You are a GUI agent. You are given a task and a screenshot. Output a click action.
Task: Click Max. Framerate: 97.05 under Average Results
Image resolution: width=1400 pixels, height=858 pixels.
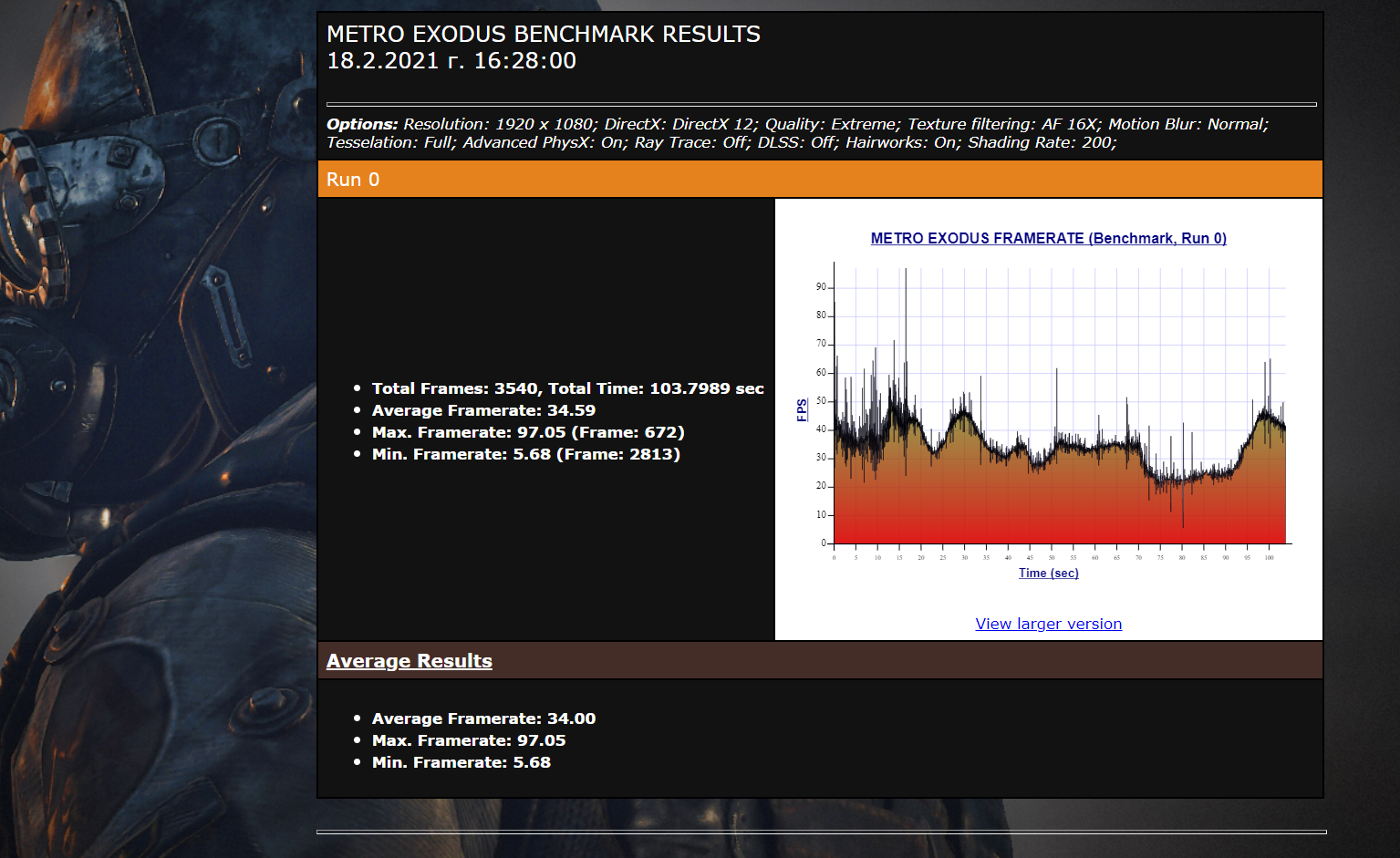pos(469,740)
